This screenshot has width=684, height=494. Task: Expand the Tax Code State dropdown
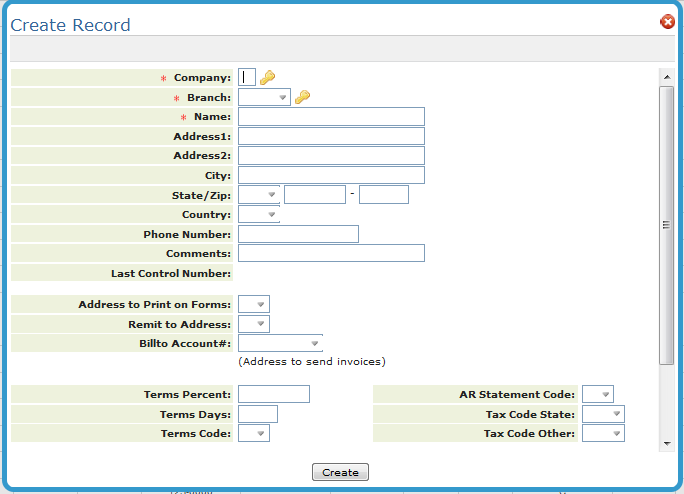[603, 414]
